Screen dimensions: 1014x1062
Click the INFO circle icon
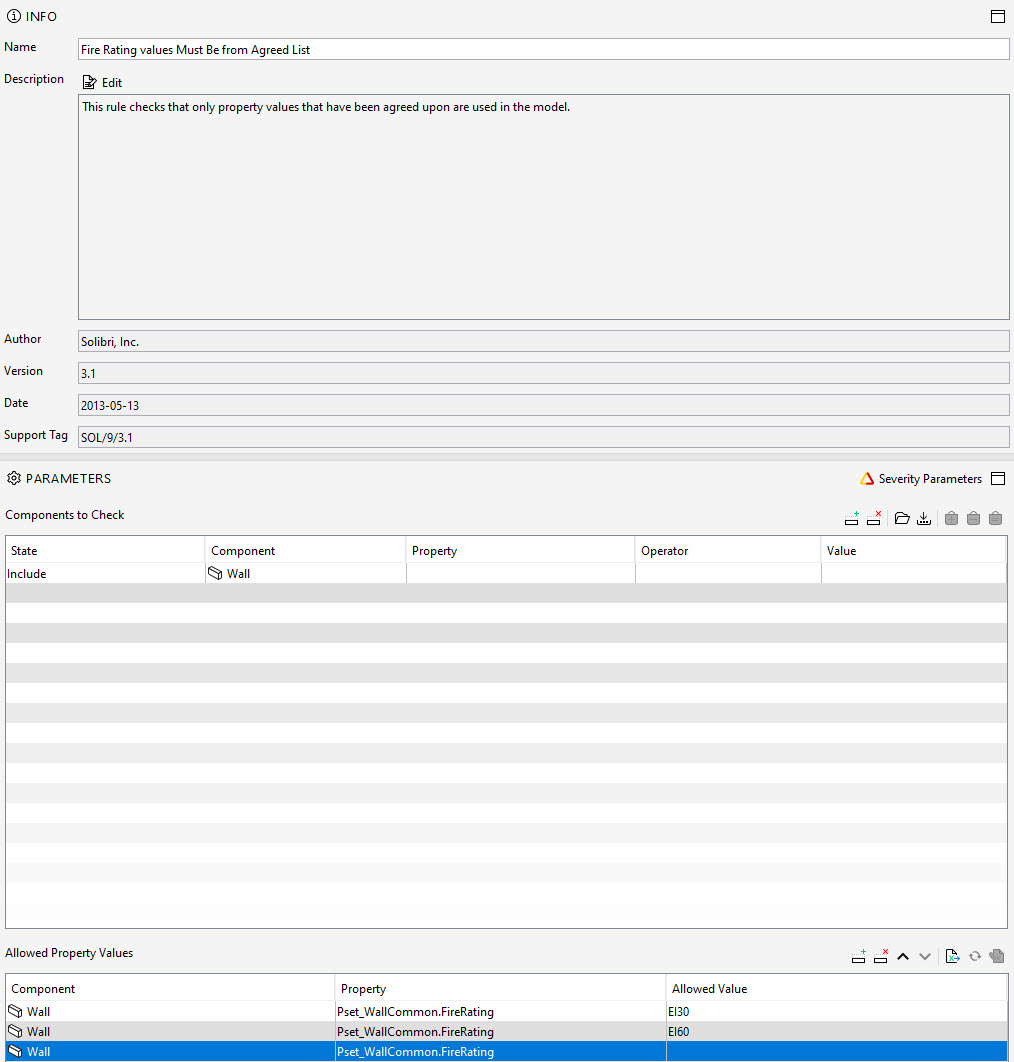click(x=14, y=16)
